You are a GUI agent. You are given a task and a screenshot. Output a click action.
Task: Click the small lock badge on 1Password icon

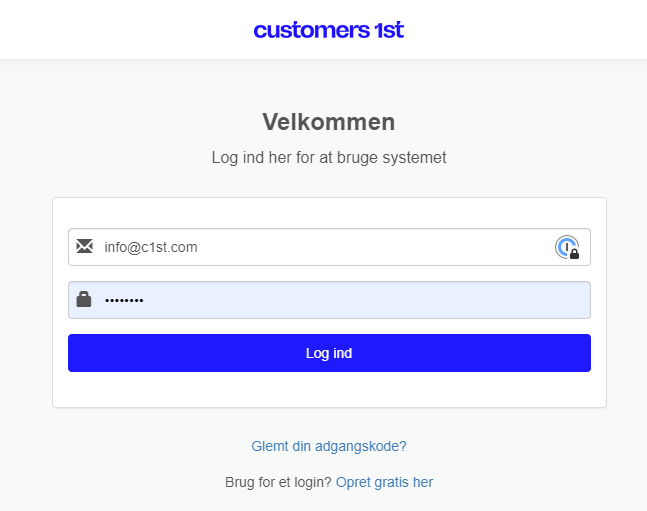tap(575, 255)
